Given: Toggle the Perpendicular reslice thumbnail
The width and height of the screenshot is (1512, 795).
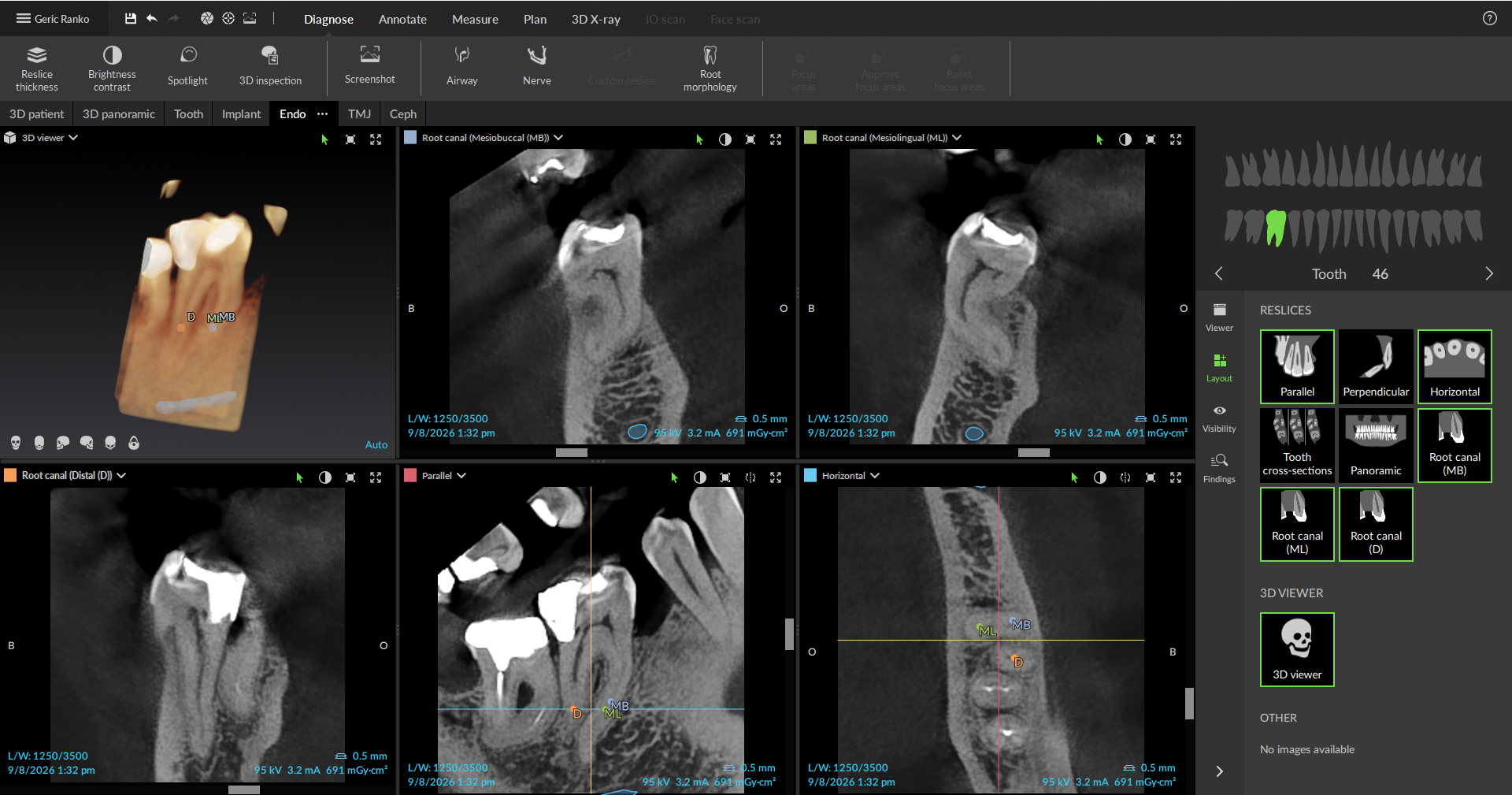Looking at the screenshot, I should point(1376,366).
